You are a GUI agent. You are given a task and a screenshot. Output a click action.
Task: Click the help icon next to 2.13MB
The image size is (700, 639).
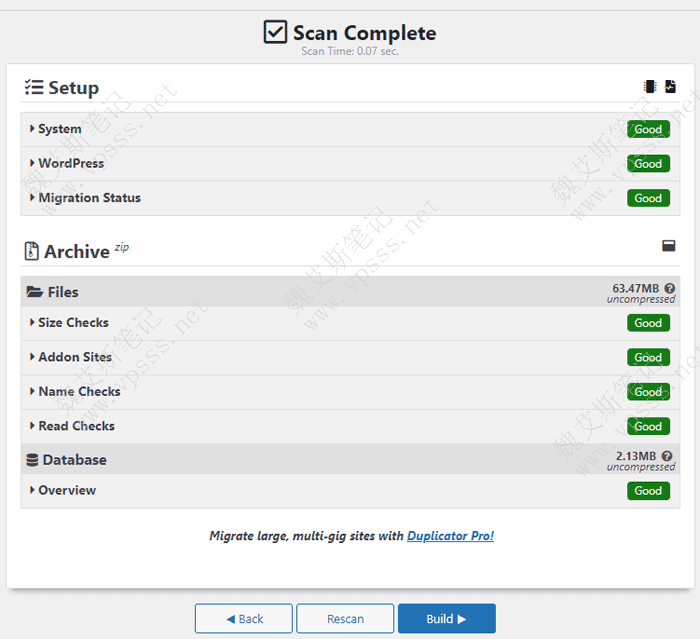tap(668, 456)
